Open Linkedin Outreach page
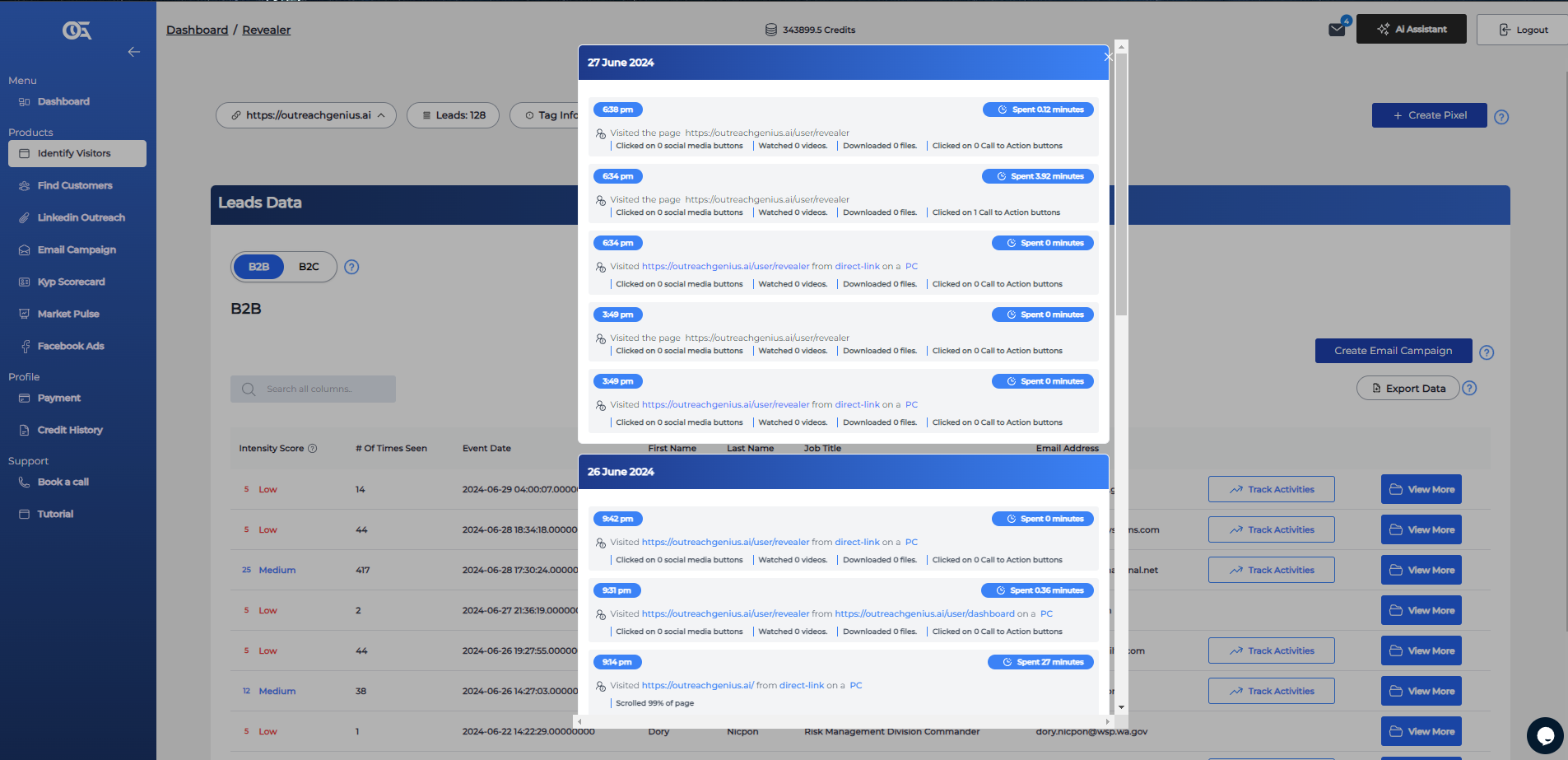This screenshot has width=1568, height=760. (x=81, y=218)
